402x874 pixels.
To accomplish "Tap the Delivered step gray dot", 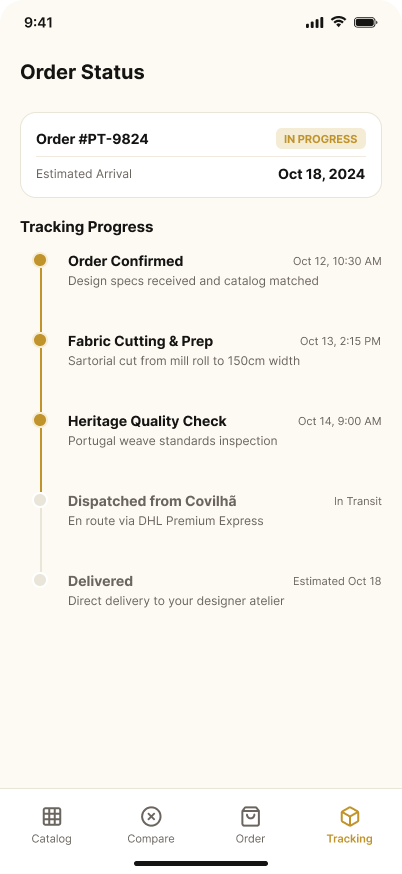I will click(40, 580).
